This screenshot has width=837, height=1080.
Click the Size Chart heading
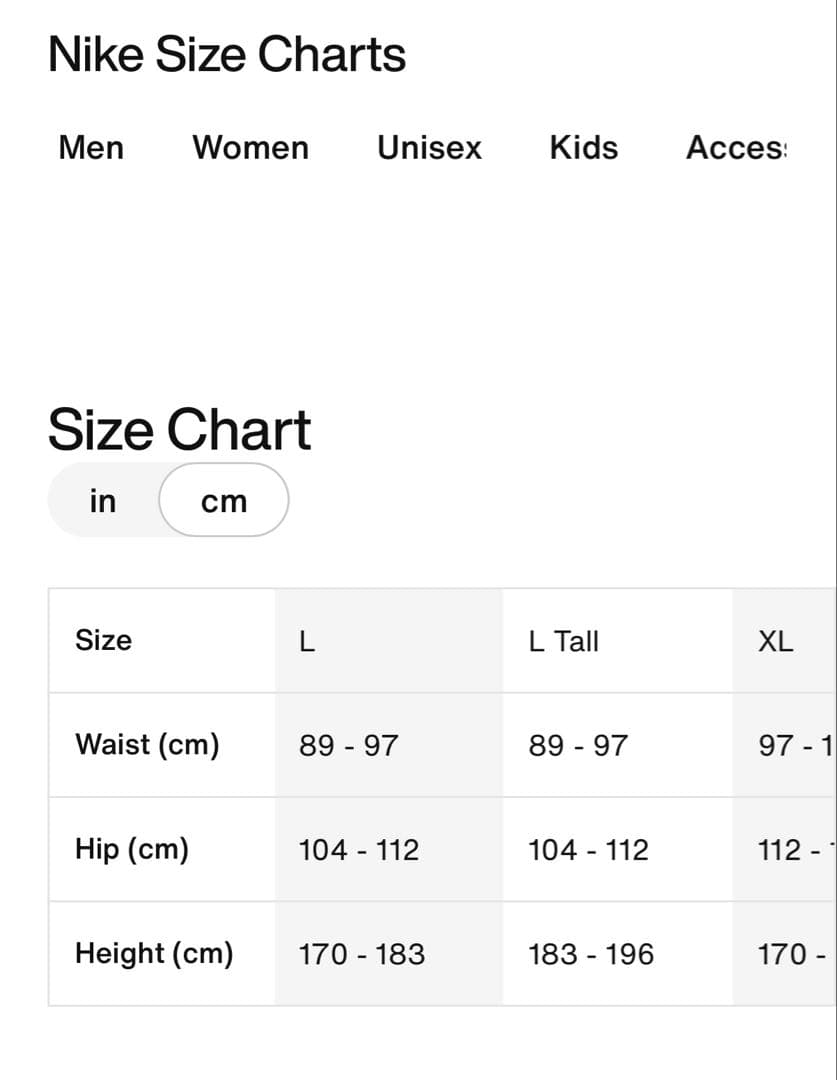179,429
